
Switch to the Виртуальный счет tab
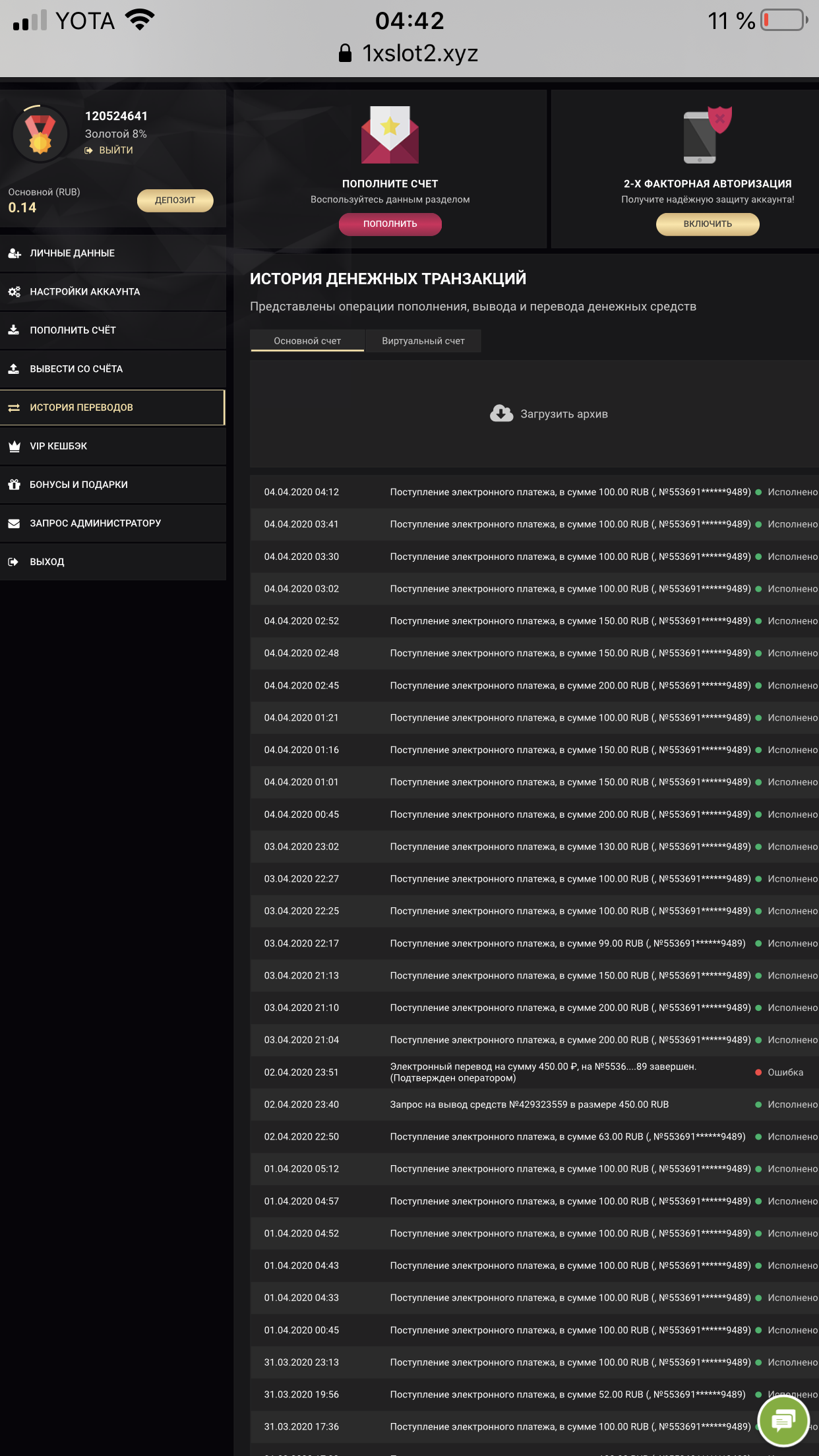pyautogui.click(x=423, y=341)
